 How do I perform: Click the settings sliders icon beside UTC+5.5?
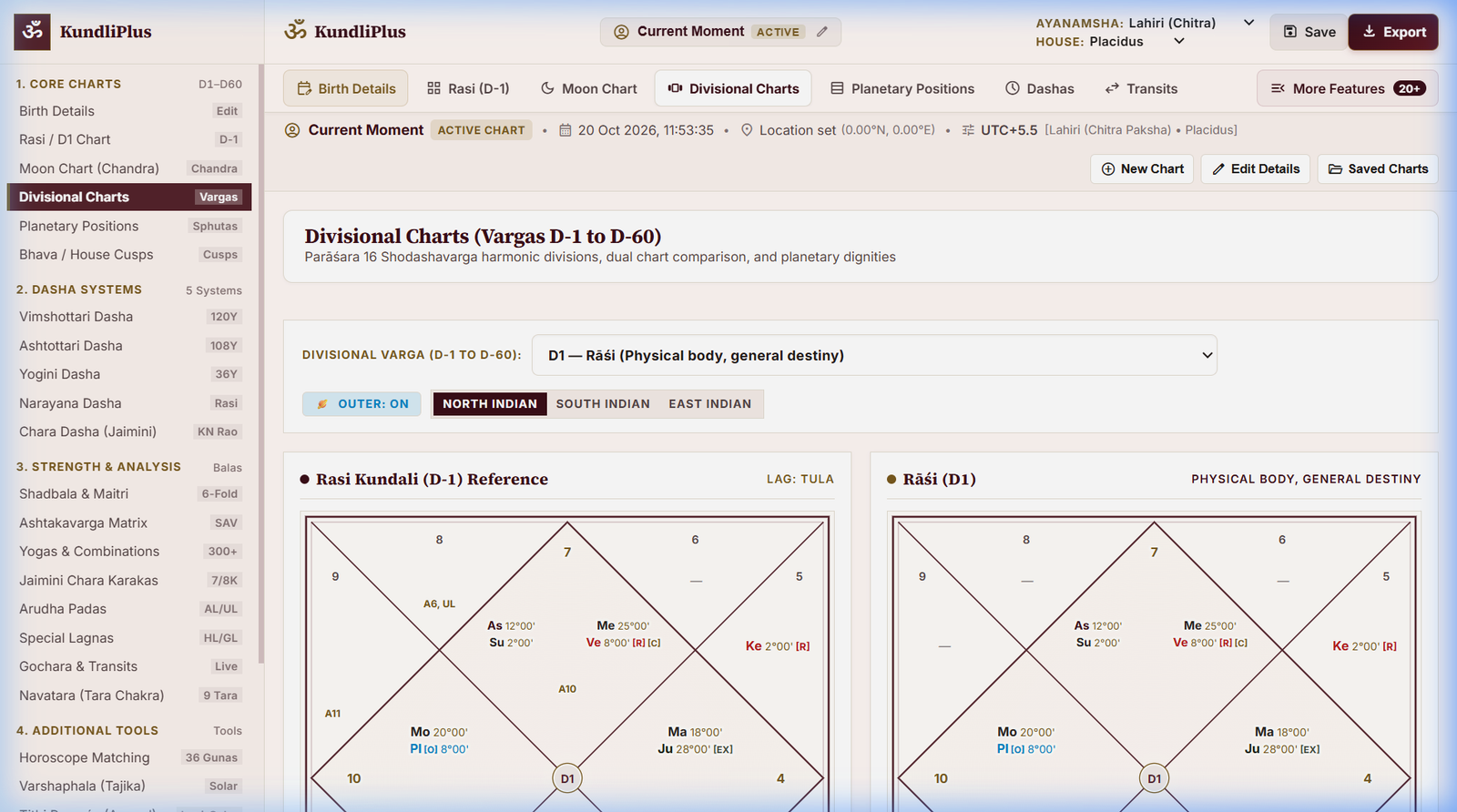point(968,130)
